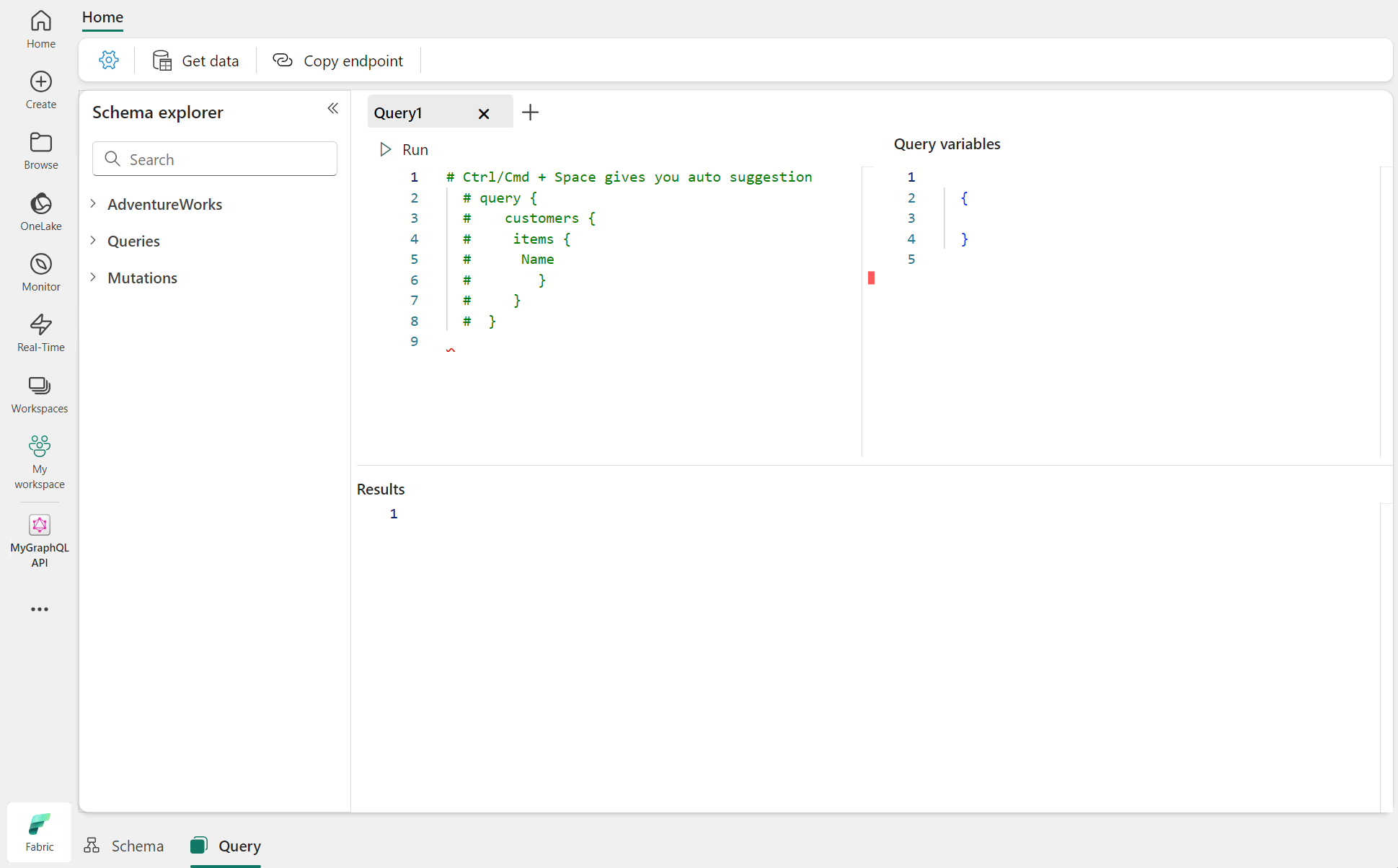The width and height of the screenshot is (1398, 868).
Task: Click the Get data button
Action: (196, 61)
